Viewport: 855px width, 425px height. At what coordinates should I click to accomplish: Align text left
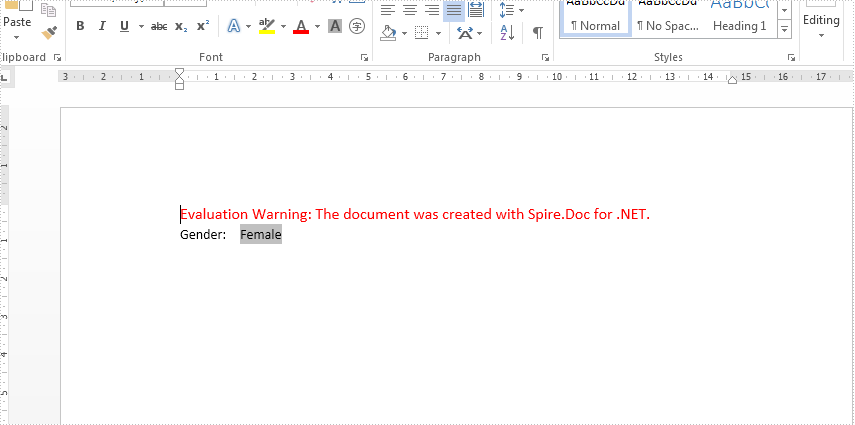coord(388,10)
